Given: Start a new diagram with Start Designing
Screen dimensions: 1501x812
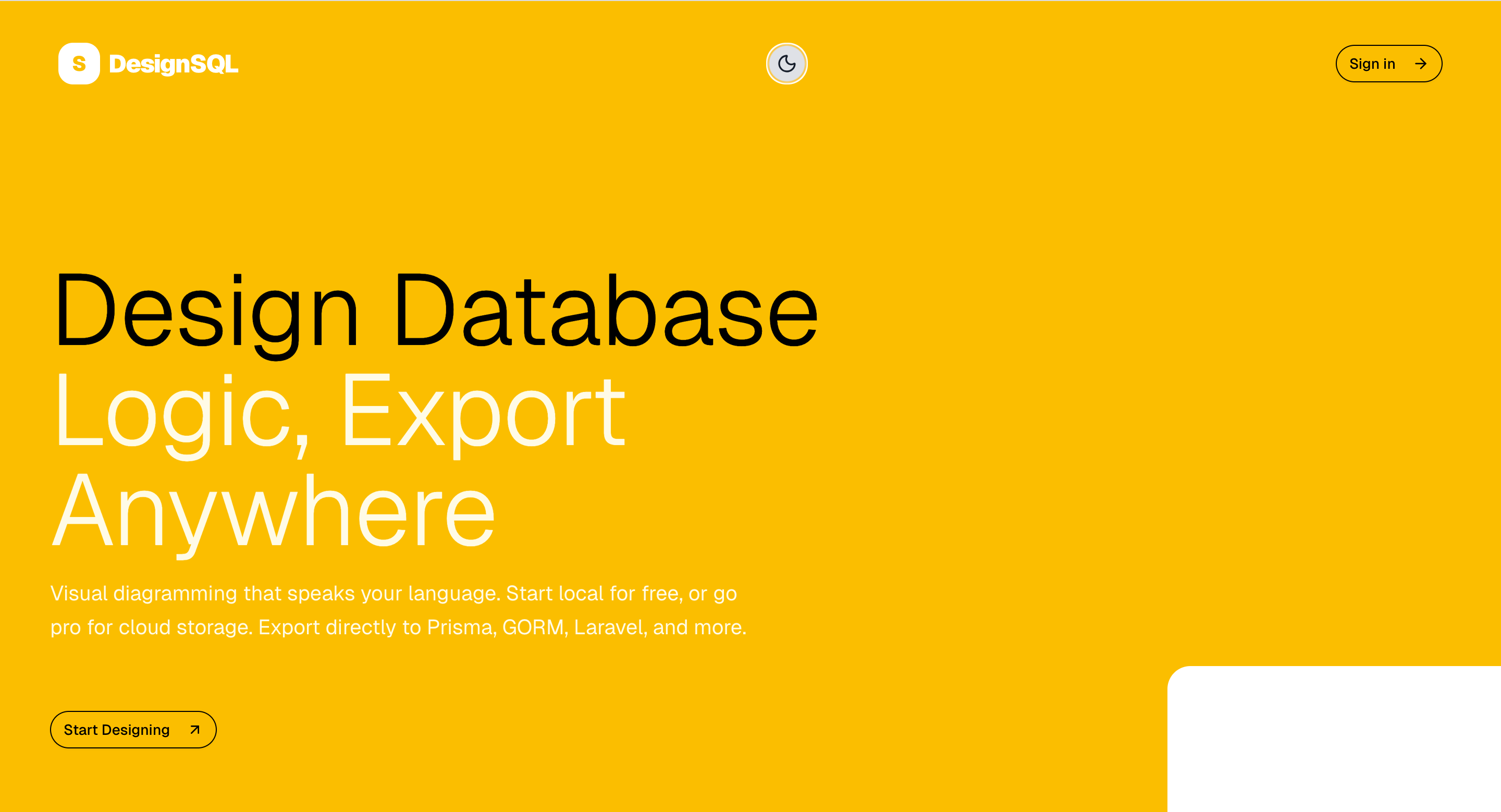Looking at the screenshot, I should coord(133,729).
